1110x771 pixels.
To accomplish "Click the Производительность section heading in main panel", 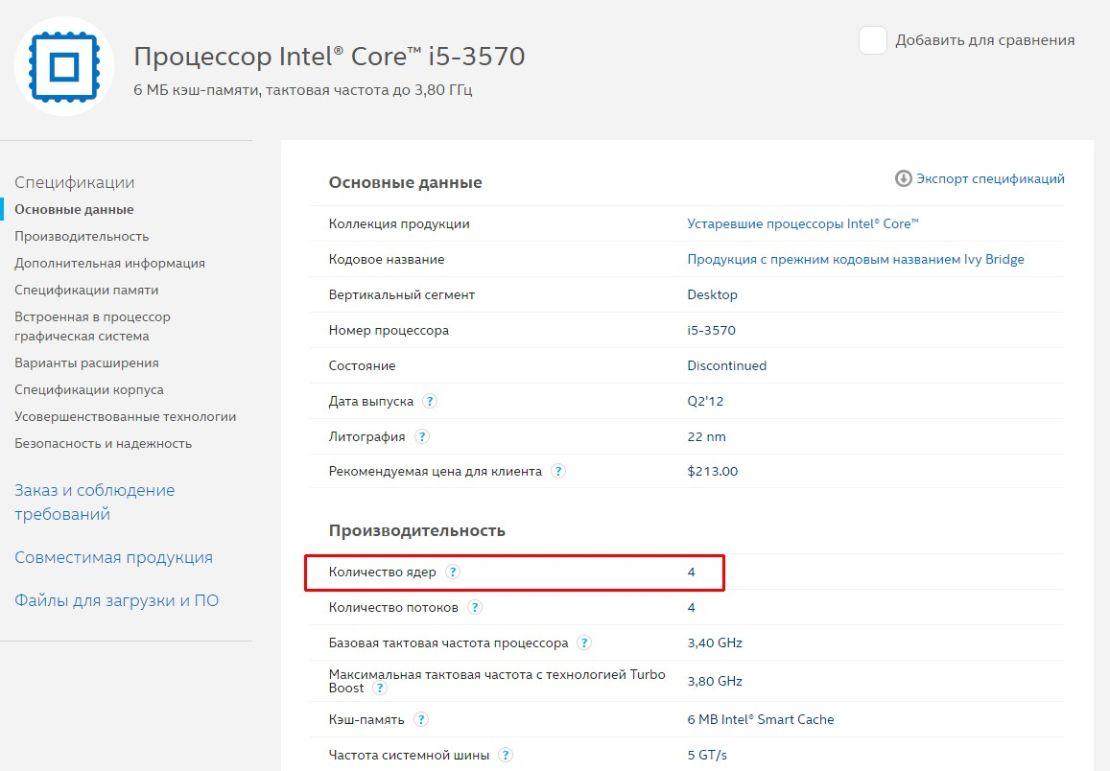I will (x=417, y=530).
